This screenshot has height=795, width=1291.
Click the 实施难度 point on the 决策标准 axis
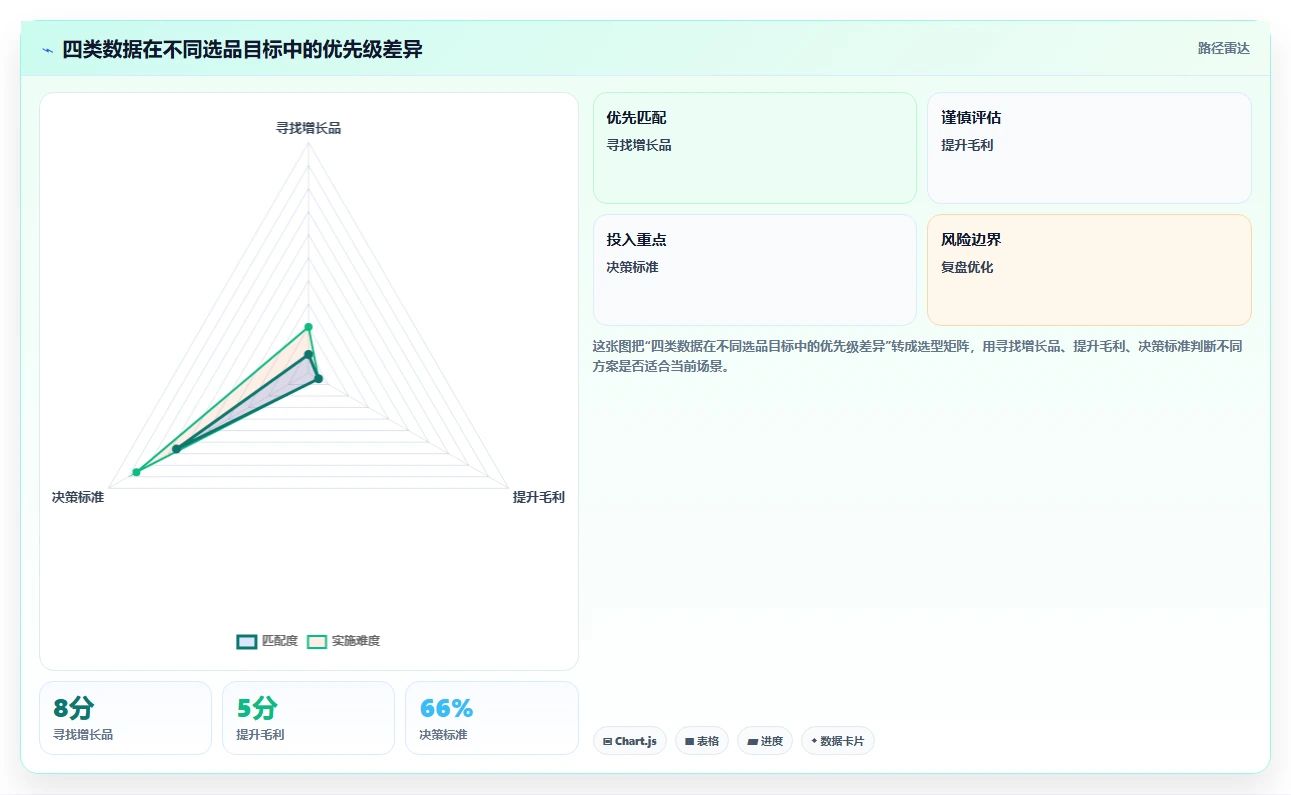click(136, 472)
